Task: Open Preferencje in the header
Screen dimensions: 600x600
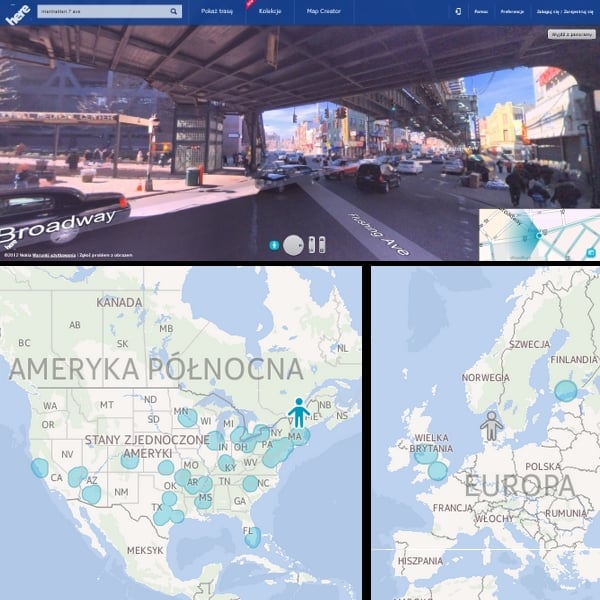Action: (x=512, y=12)
